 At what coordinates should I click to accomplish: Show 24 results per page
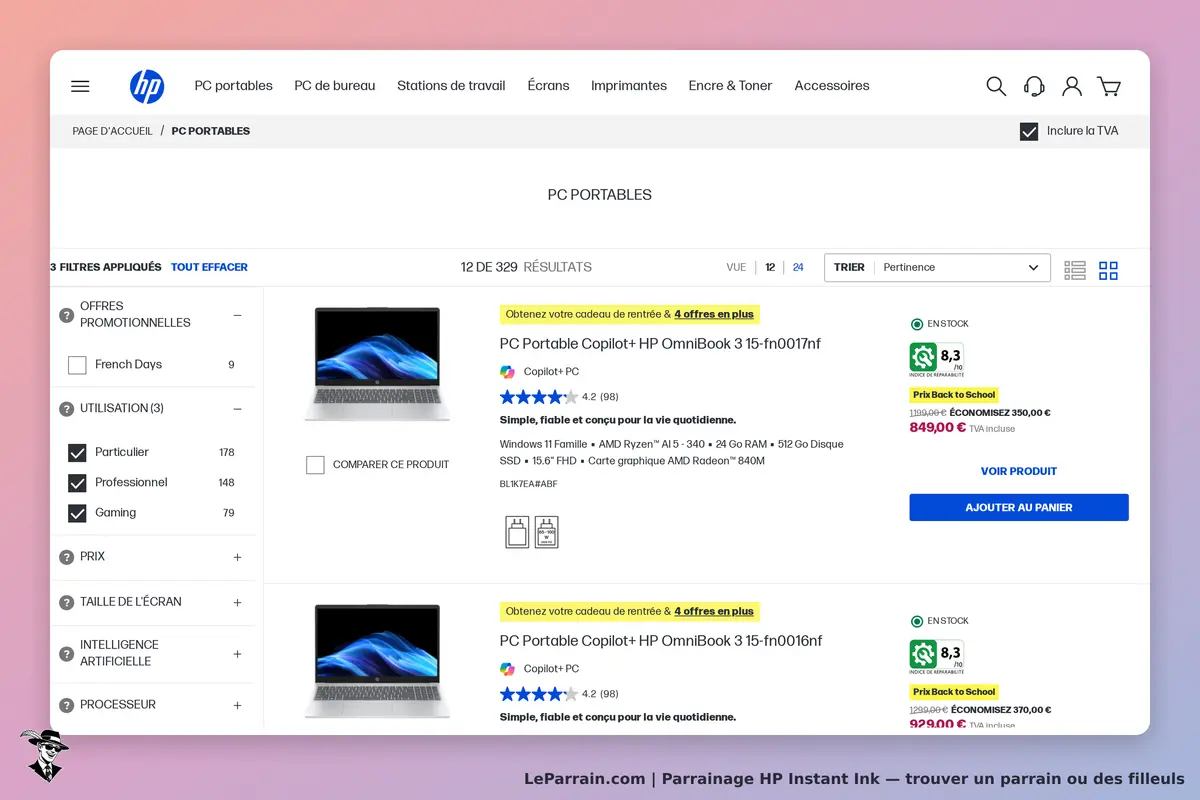click(798, 268)
